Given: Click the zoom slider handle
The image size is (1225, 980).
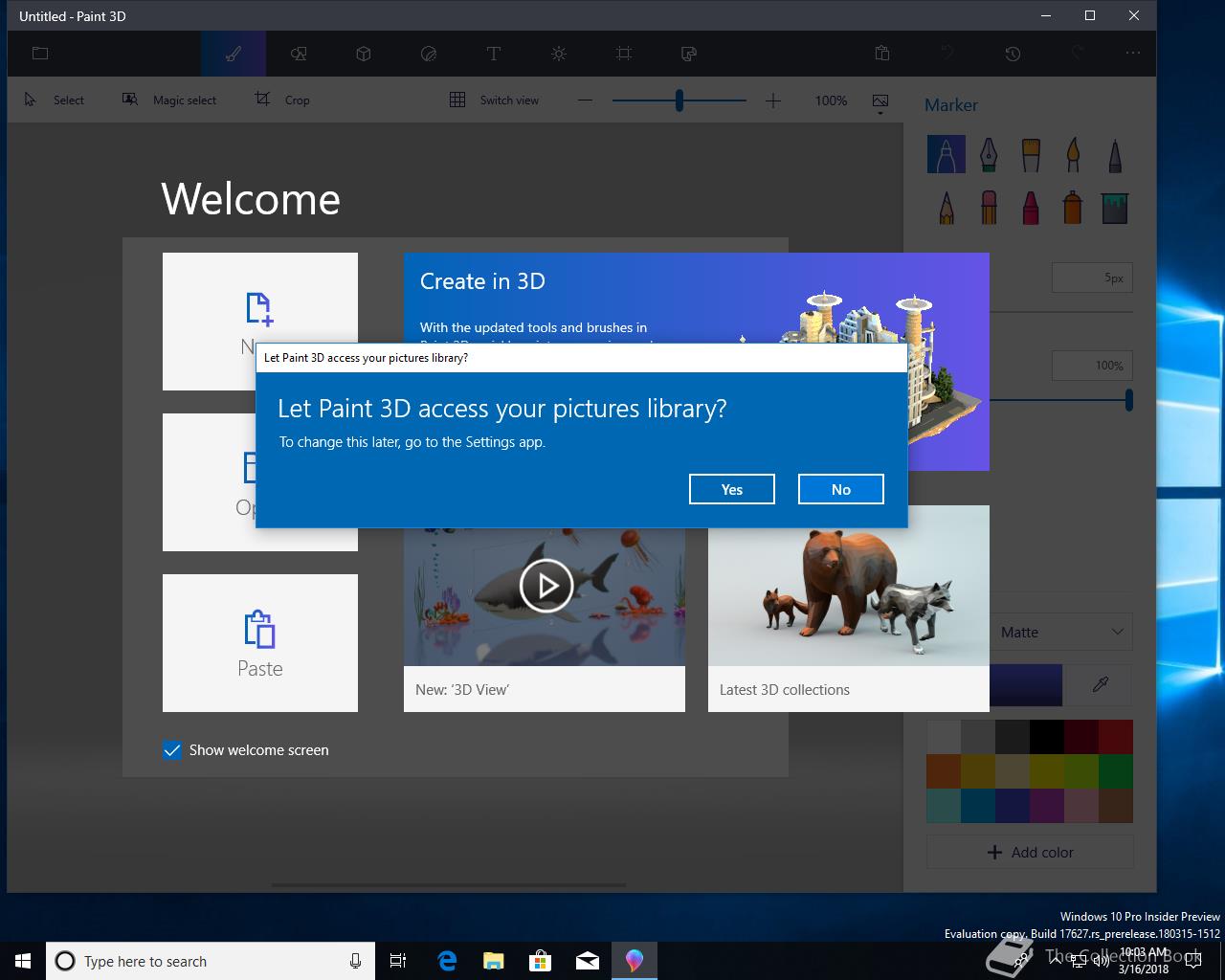Looking at the screenshot, I should (x=679, y=100).
